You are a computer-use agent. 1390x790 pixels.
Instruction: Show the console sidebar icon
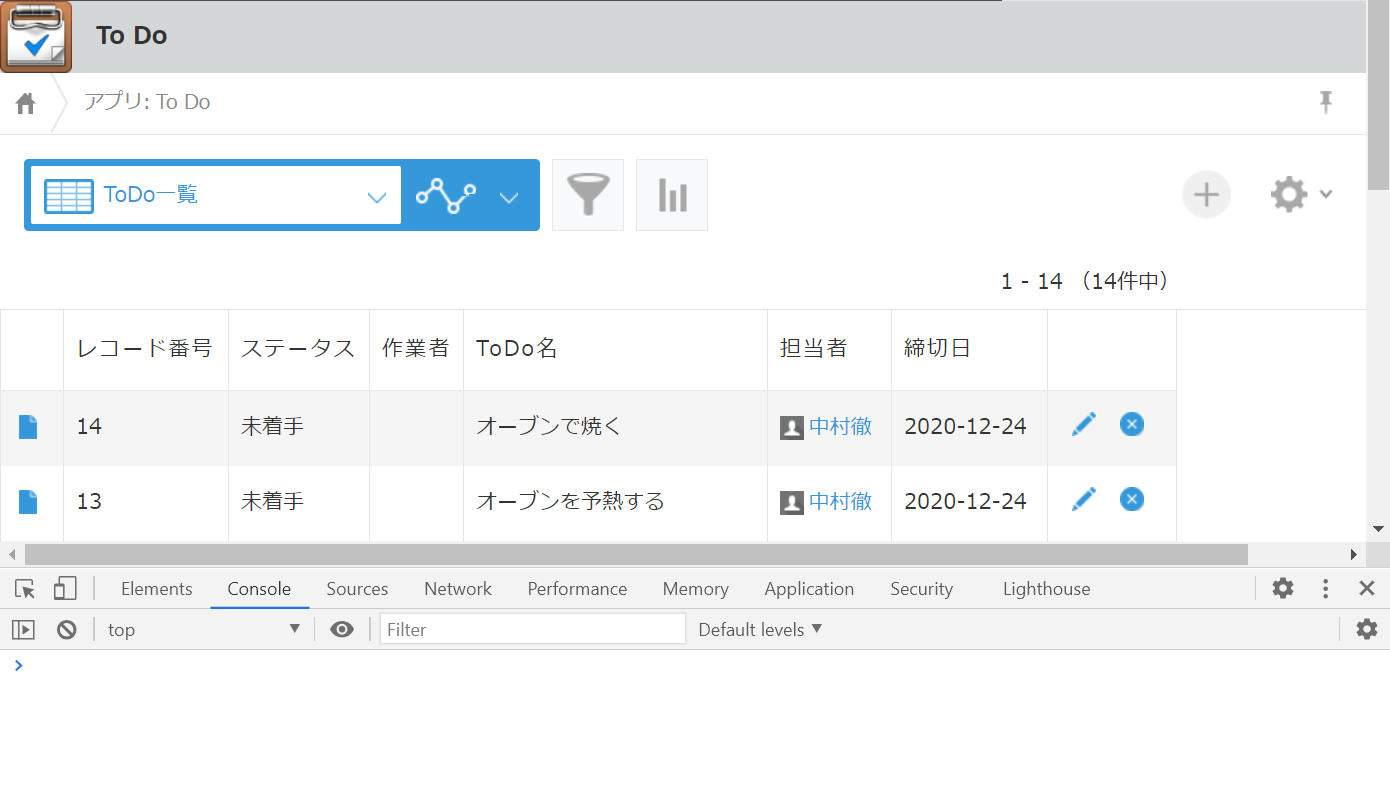point(23,630)
